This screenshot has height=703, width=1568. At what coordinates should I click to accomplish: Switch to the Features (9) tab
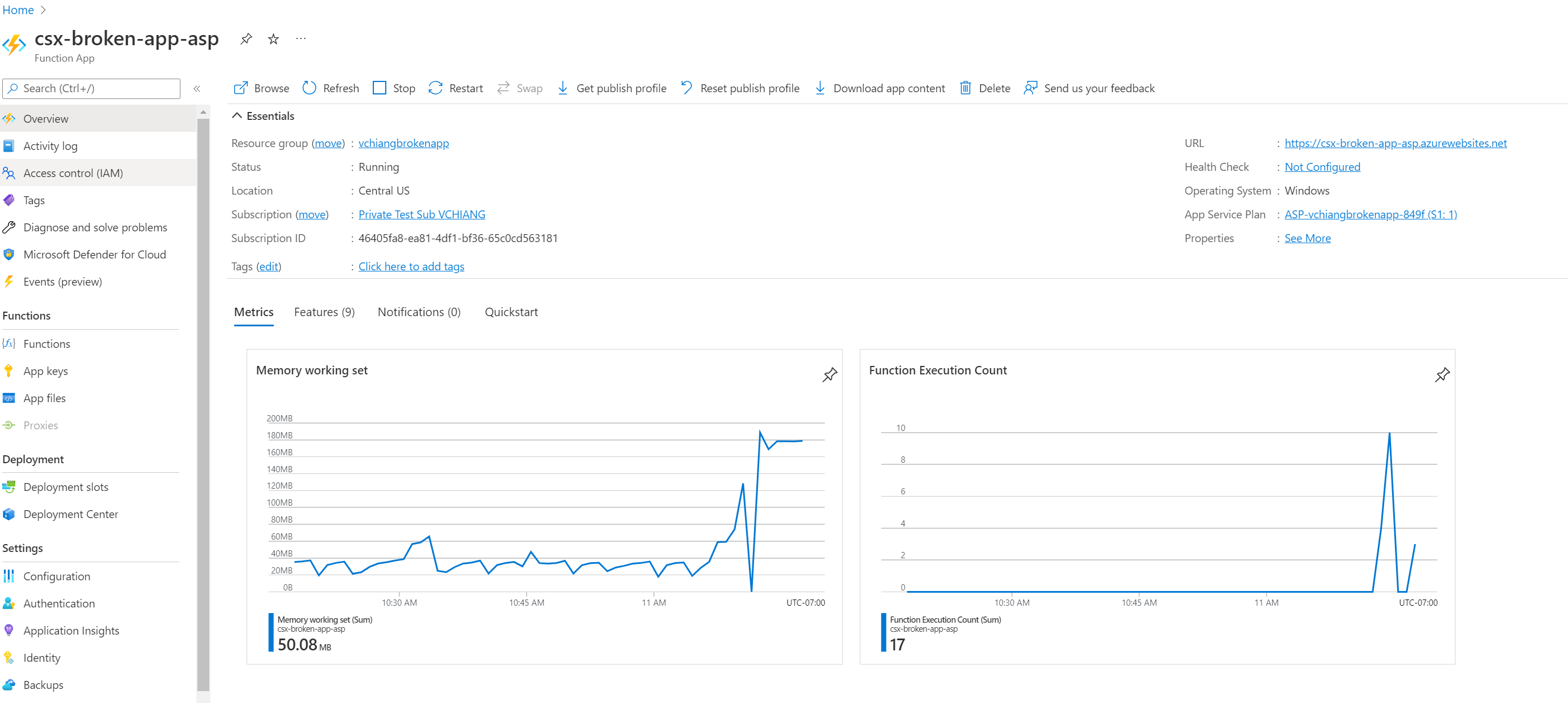[324, 312]
